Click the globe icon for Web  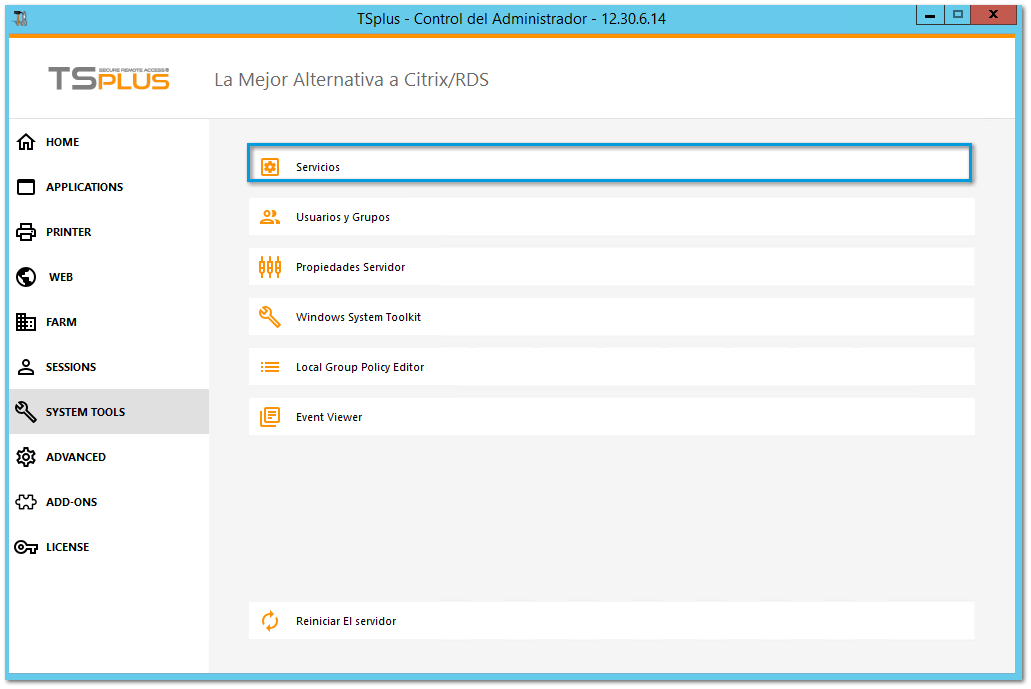26,277
